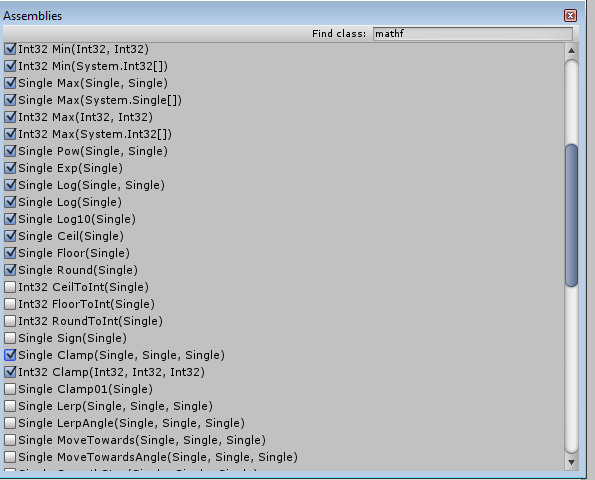Click scrollbar down arrow
This screenshot has height=480, width=595.
click(571, 462)
